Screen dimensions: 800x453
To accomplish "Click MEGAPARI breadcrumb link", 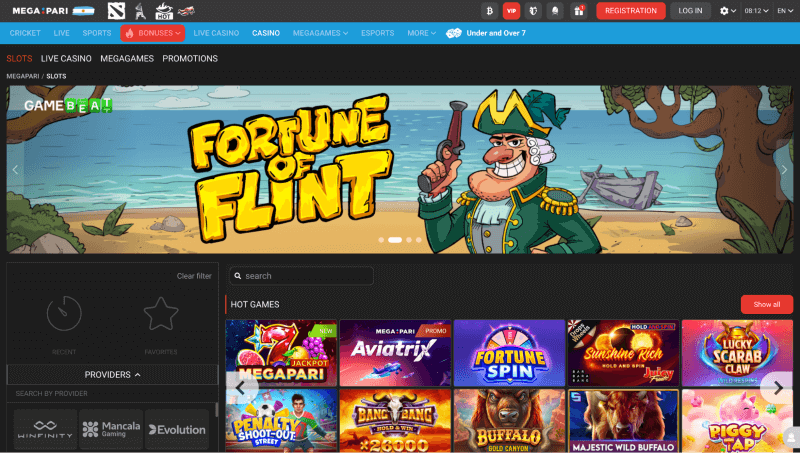I will [22, 76].
